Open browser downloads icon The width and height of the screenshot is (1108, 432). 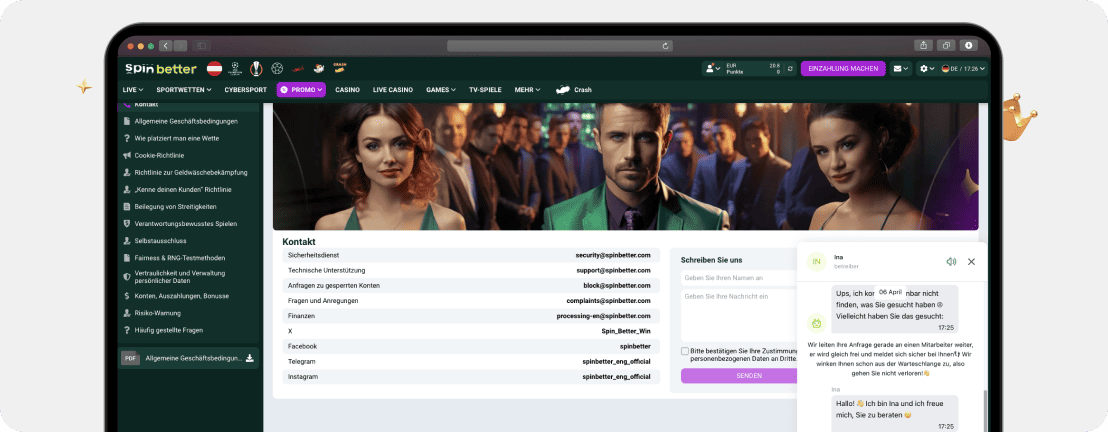click(968, 45)
